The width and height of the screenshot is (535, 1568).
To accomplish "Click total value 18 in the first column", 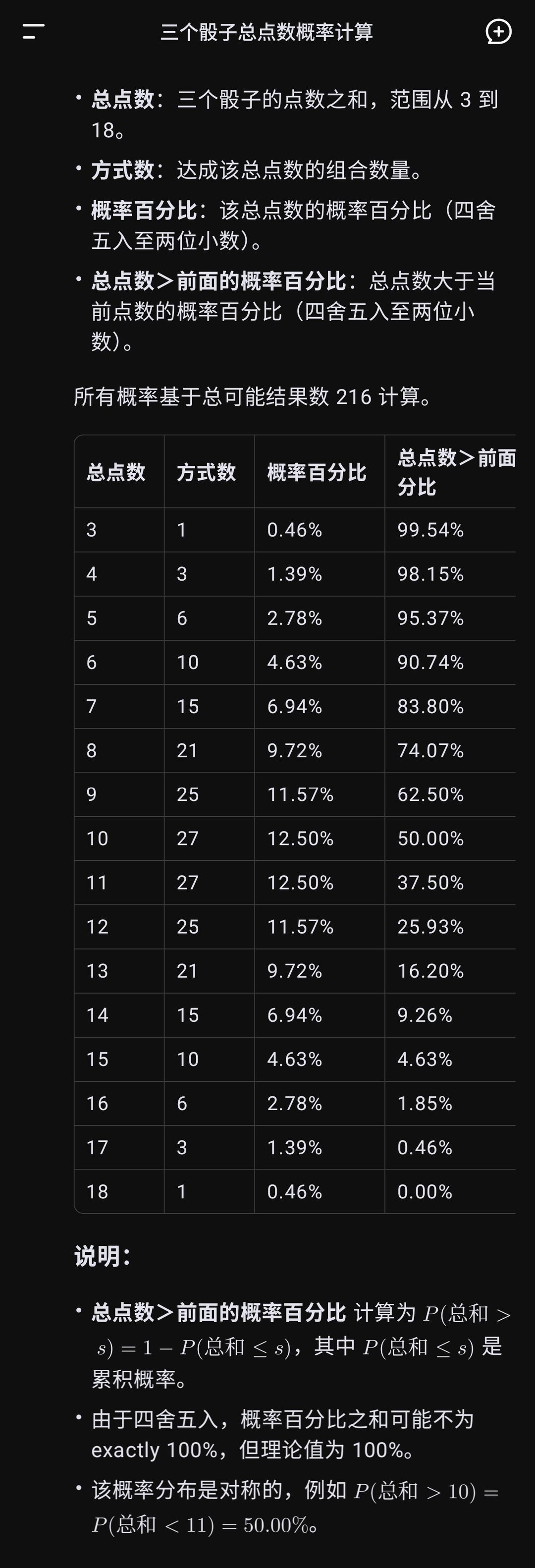I will [98, 1192].
